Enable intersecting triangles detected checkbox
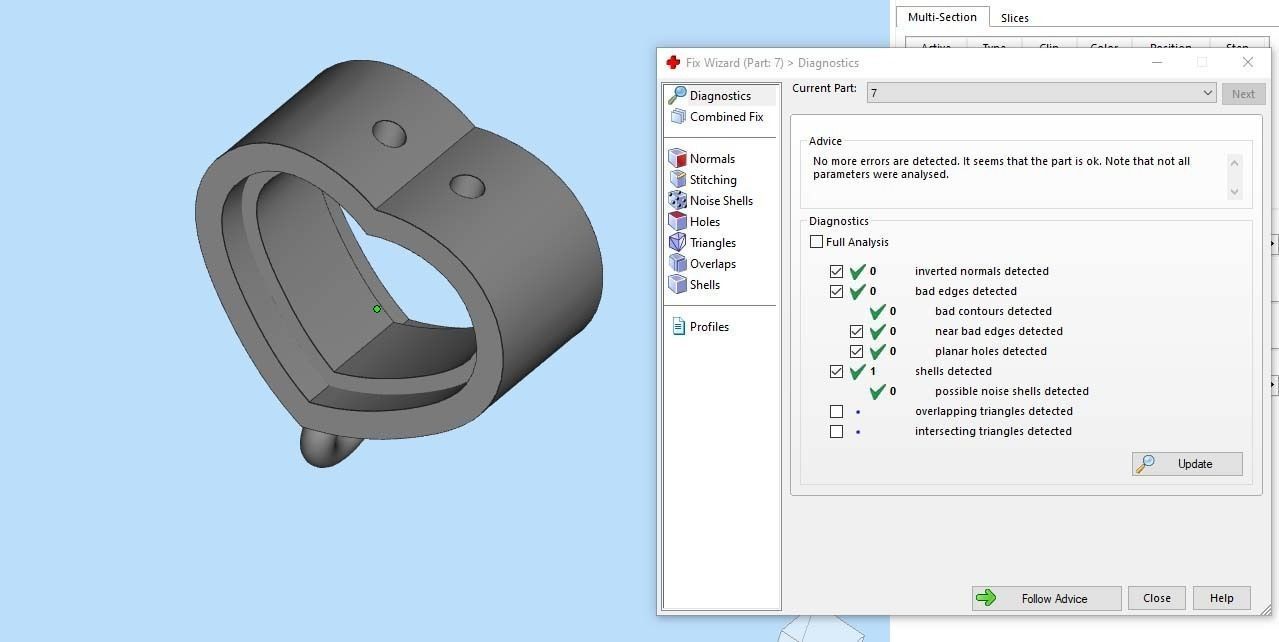Image resolution: width=1279 pixels, height=642 pixels. (837, 431)
